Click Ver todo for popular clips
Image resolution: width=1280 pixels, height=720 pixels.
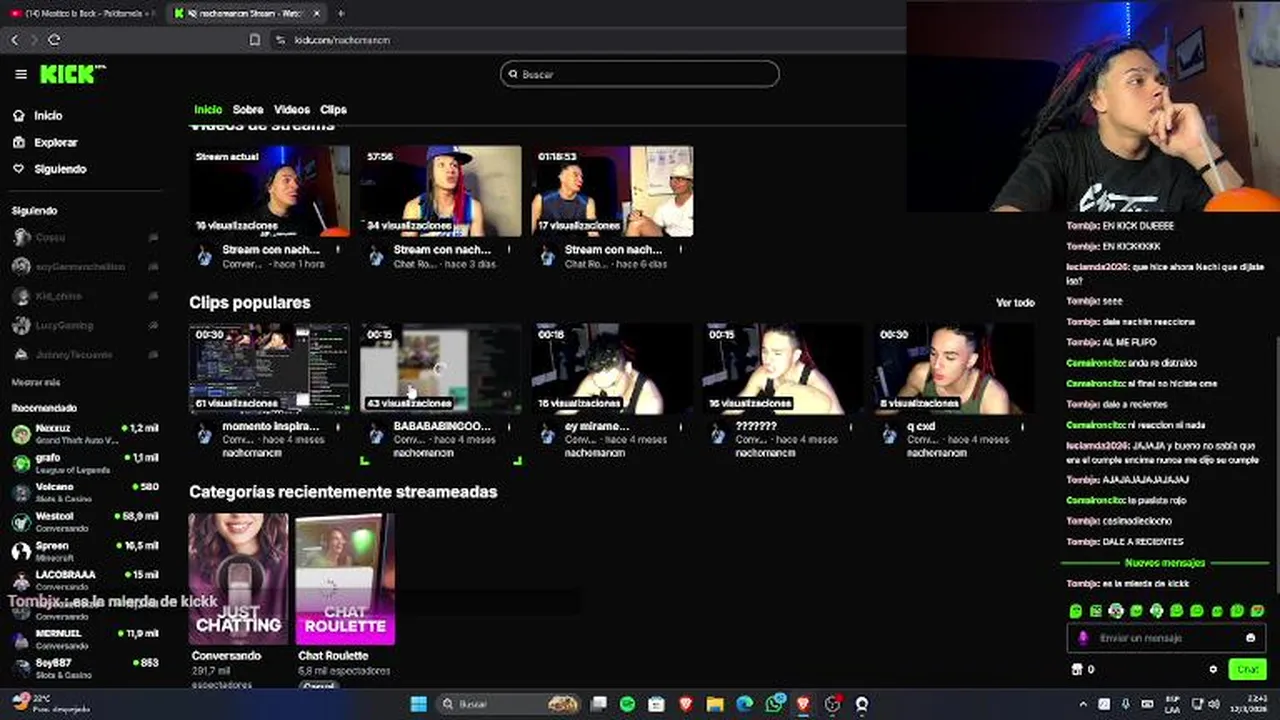pos(1015,303)
